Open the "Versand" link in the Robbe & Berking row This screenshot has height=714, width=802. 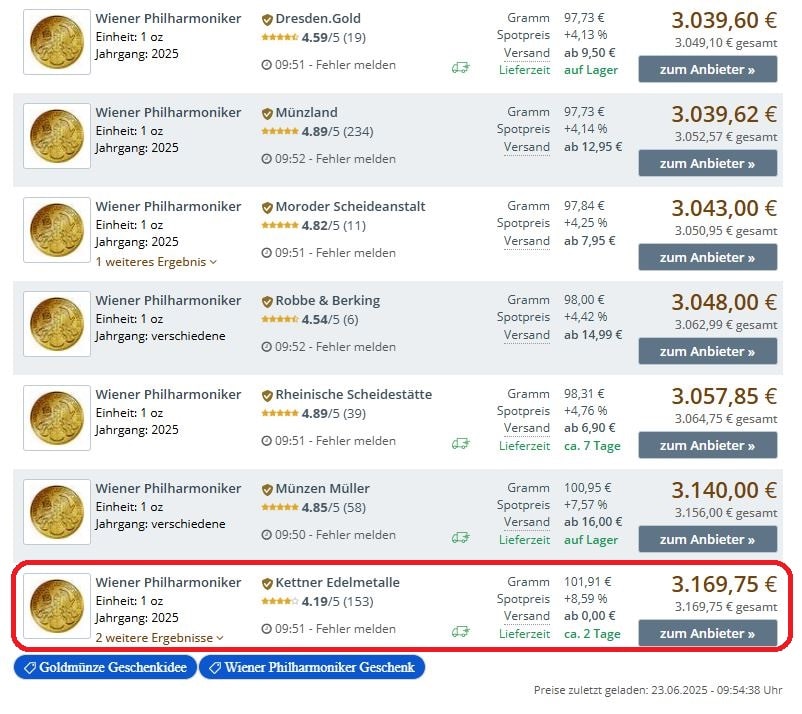[x=525, y=335]
